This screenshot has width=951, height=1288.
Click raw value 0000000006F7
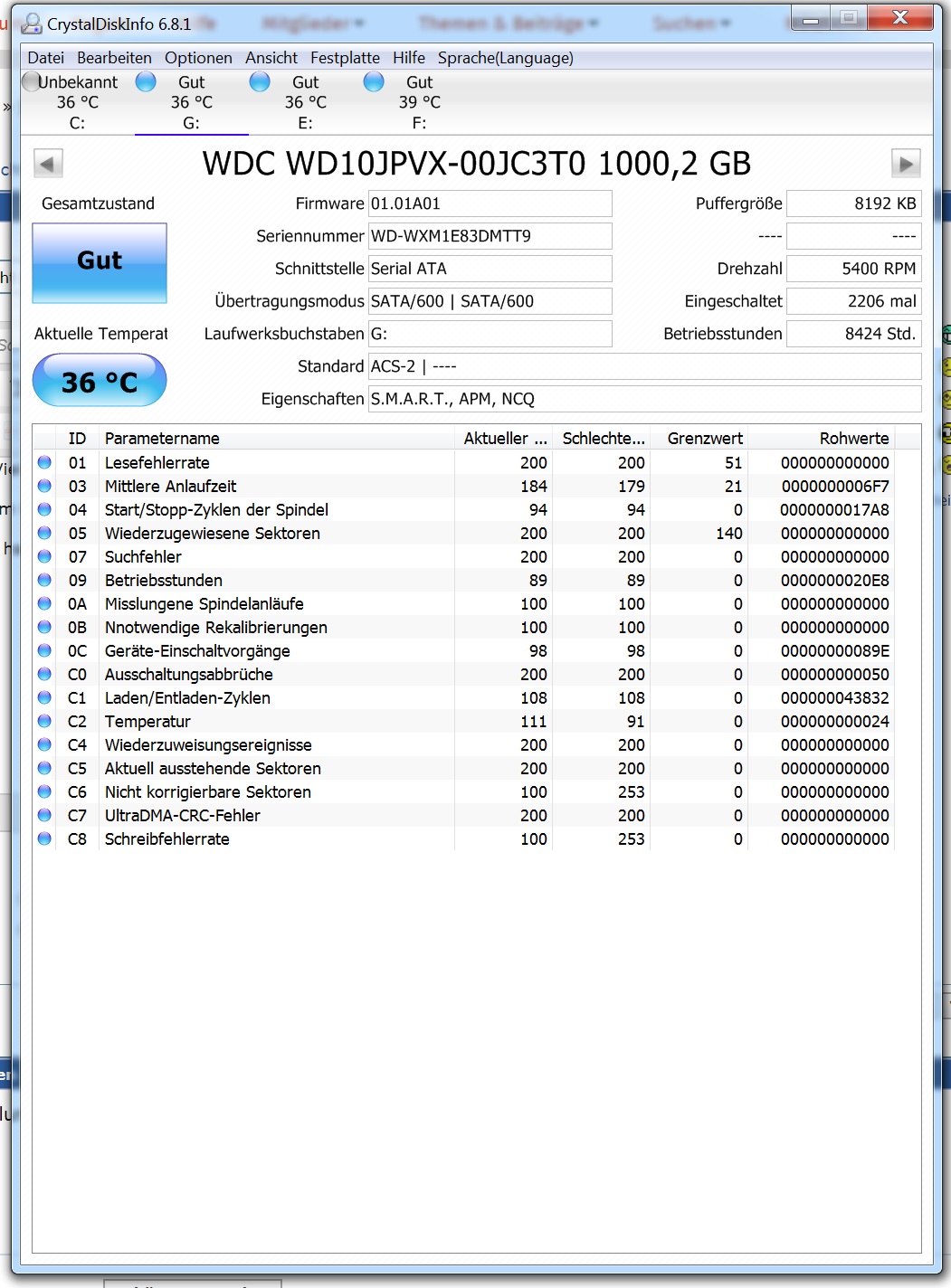[835, 486]
